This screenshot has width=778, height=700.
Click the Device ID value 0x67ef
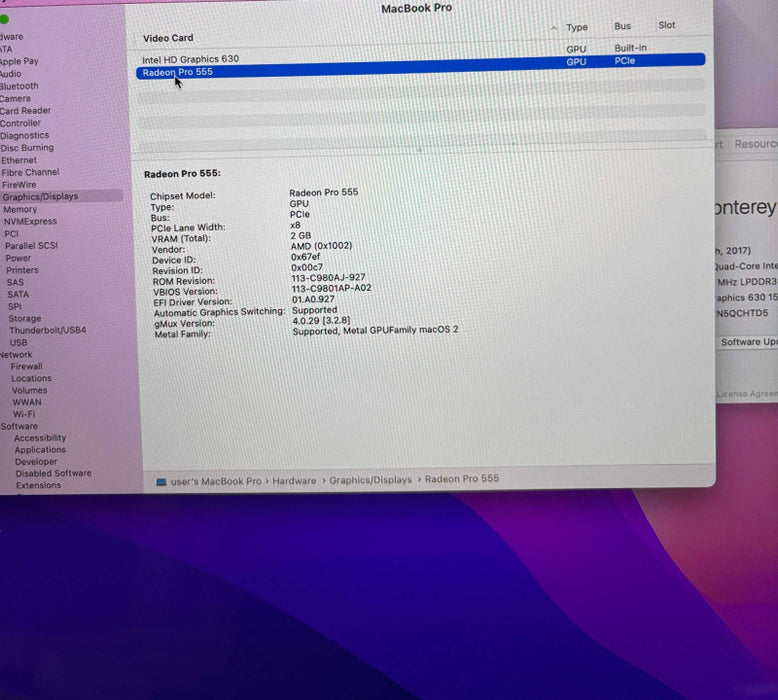305,256
